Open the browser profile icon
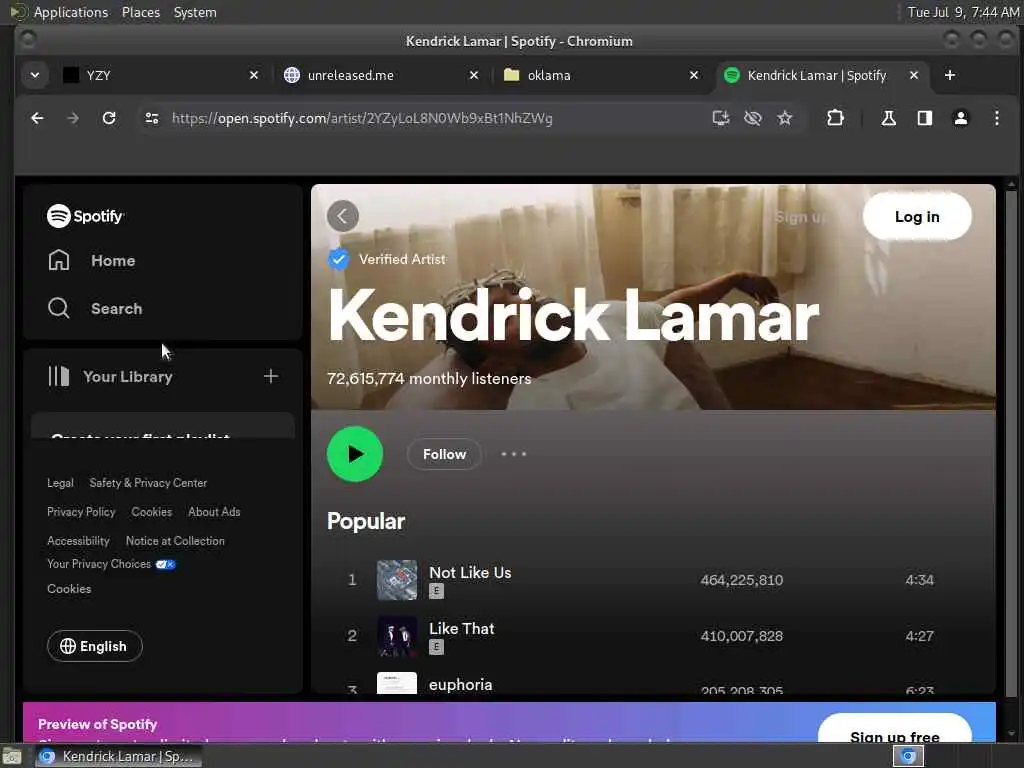The height and width of the screenshot is (768, 1024). [x=961, y=118]
